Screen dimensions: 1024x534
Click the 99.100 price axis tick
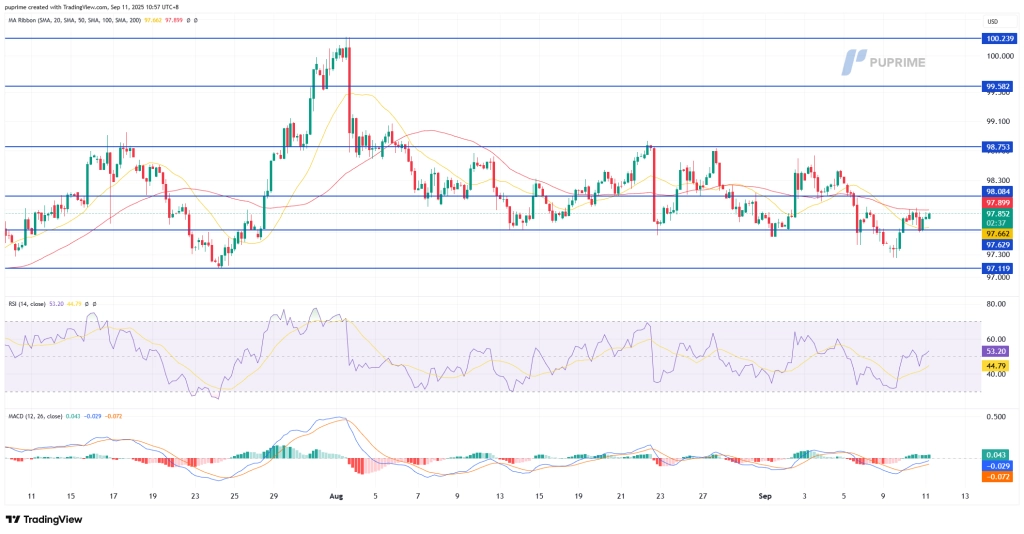(998, 121)
